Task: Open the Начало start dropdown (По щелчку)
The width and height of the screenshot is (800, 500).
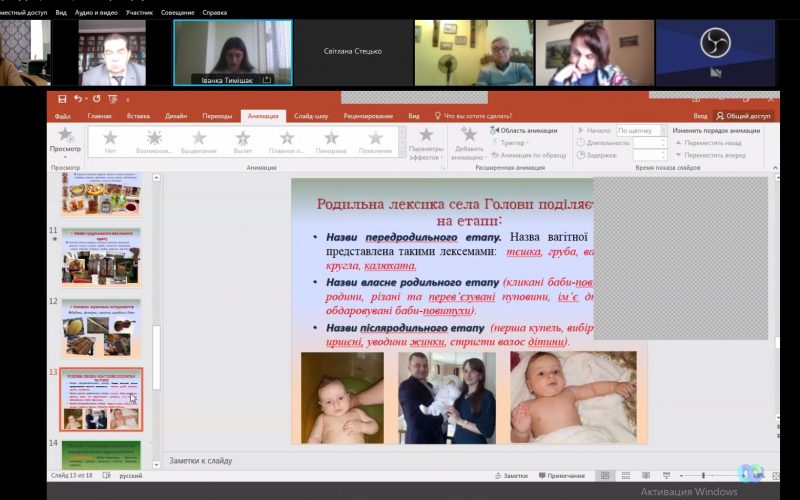Action: click(x=641, y=130)
